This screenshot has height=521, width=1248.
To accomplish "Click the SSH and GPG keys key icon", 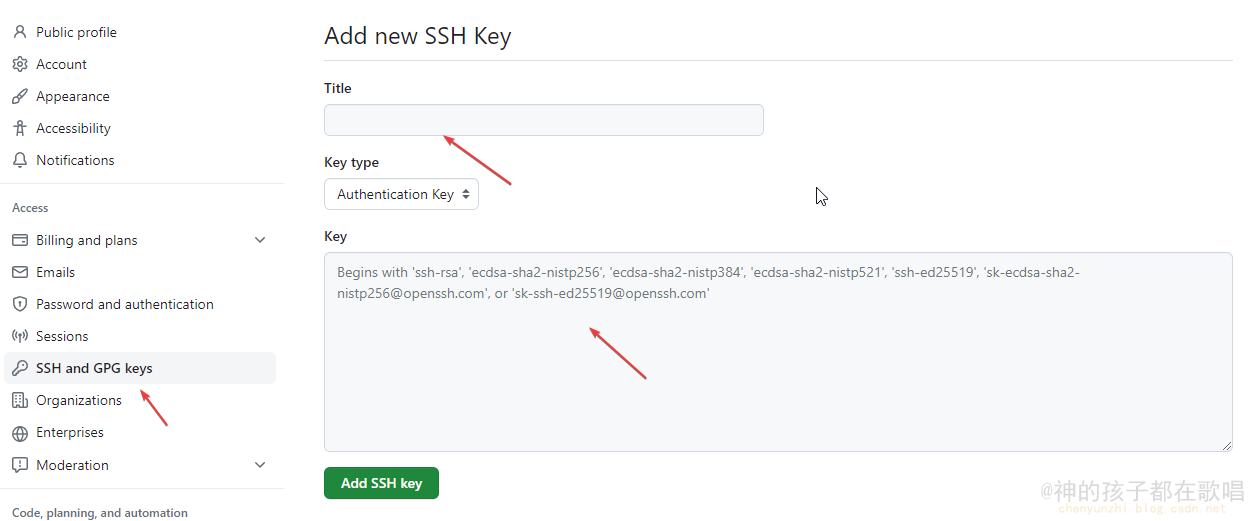I will [19, 368].
